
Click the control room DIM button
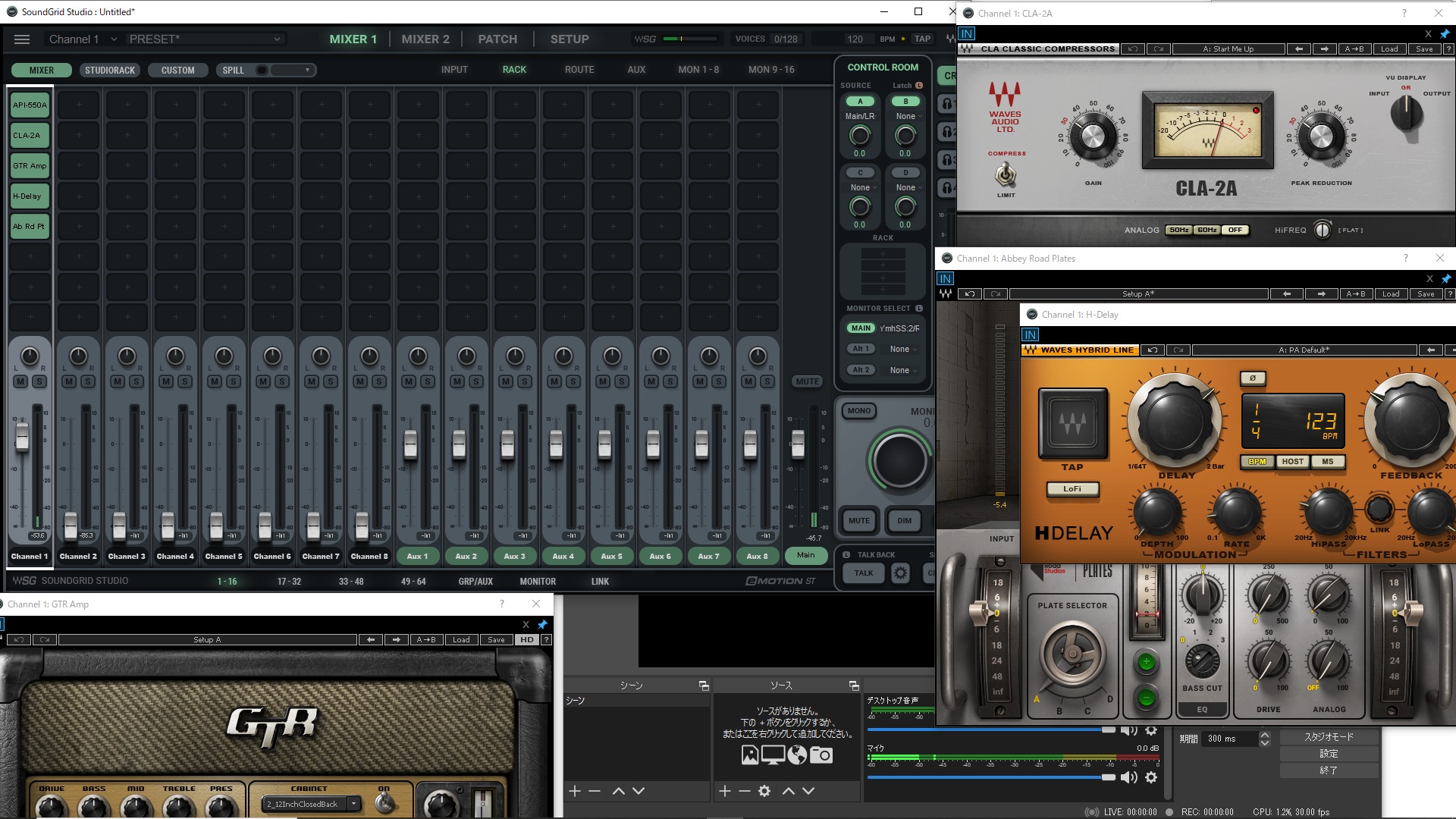[905, 521]
